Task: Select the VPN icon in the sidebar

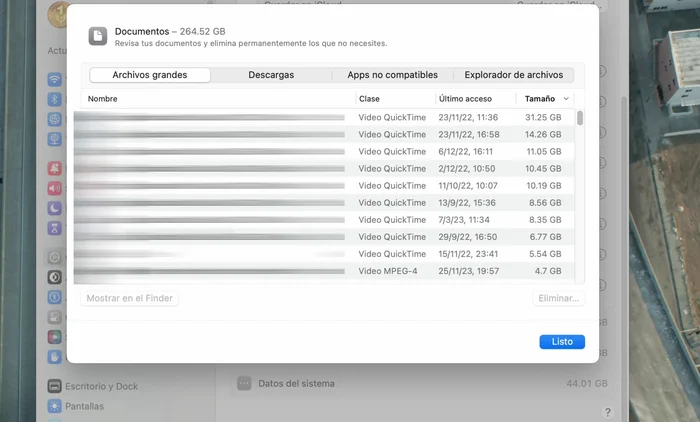Action: pos(54,139)
